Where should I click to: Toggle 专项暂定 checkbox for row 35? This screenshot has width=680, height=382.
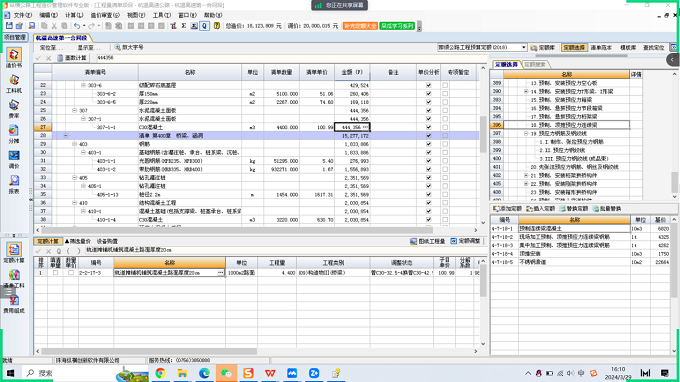[445, 195]
